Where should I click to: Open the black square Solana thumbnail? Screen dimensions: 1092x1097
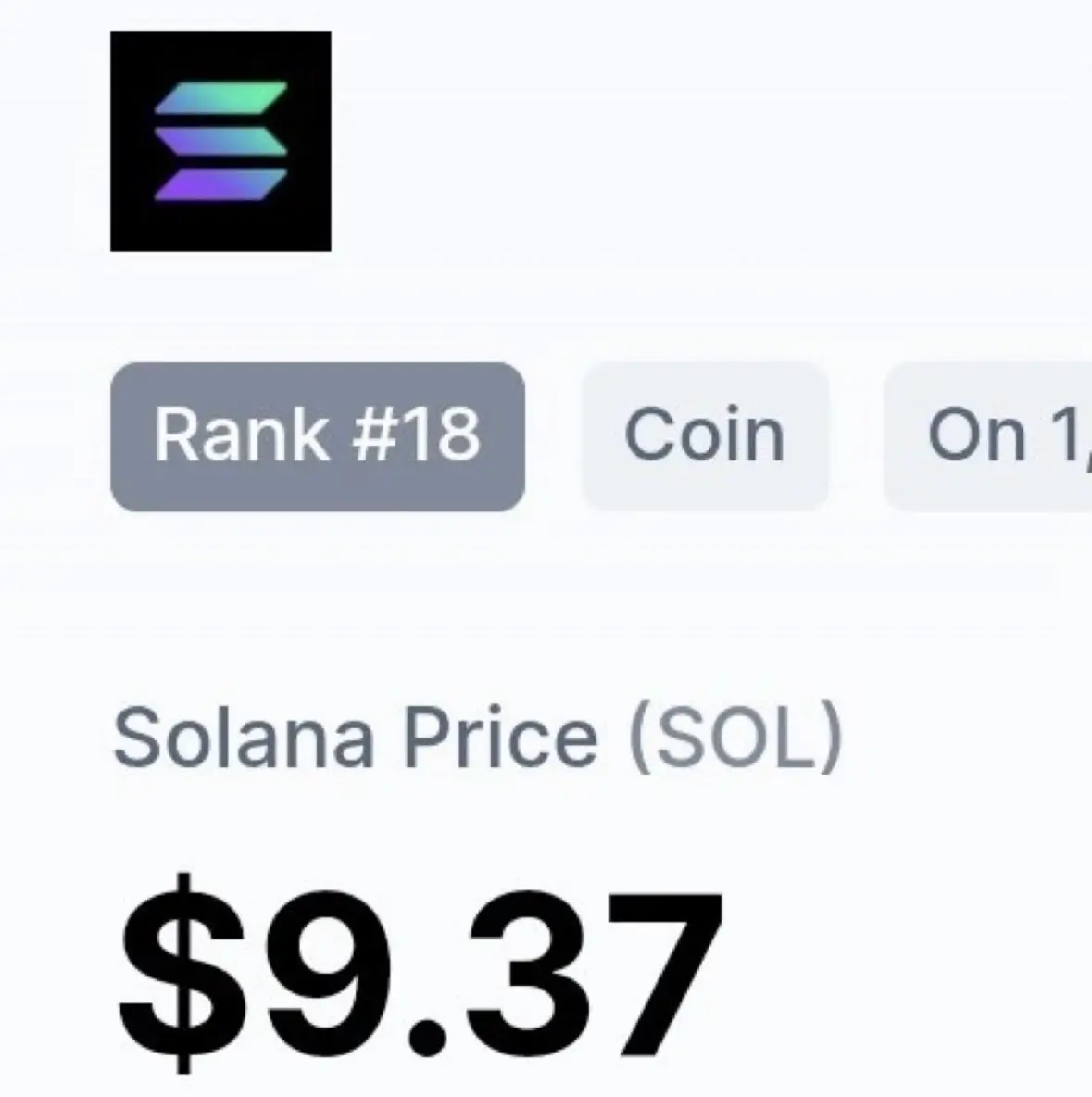[220, 141]
